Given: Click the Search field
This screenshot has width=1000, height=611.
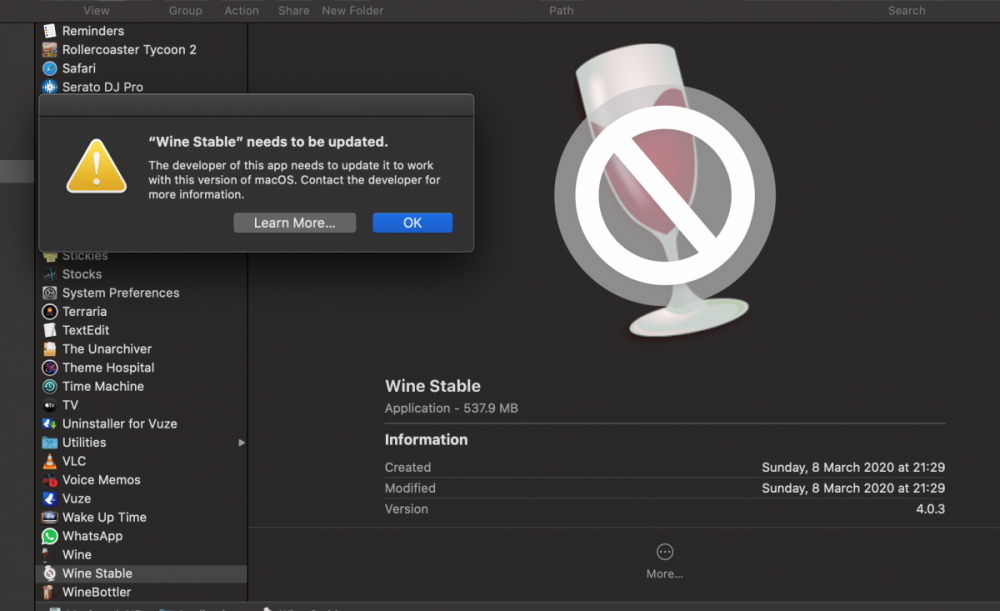Looking at the screenshot, I should point(906,10).
